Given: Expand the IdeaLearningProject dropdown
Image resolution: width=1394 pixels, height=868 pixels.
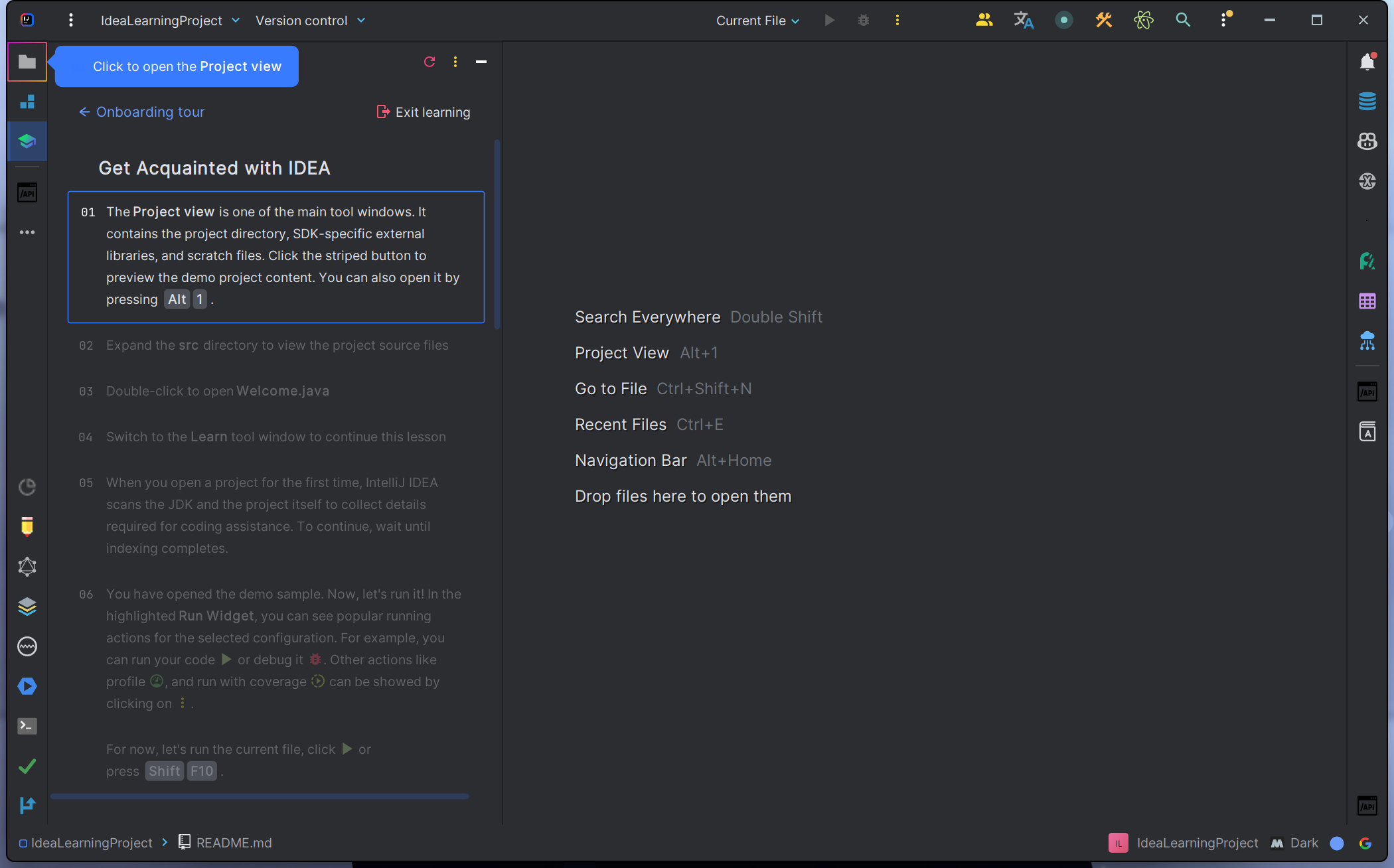Looking at the screenshot, I should [170, 21].
